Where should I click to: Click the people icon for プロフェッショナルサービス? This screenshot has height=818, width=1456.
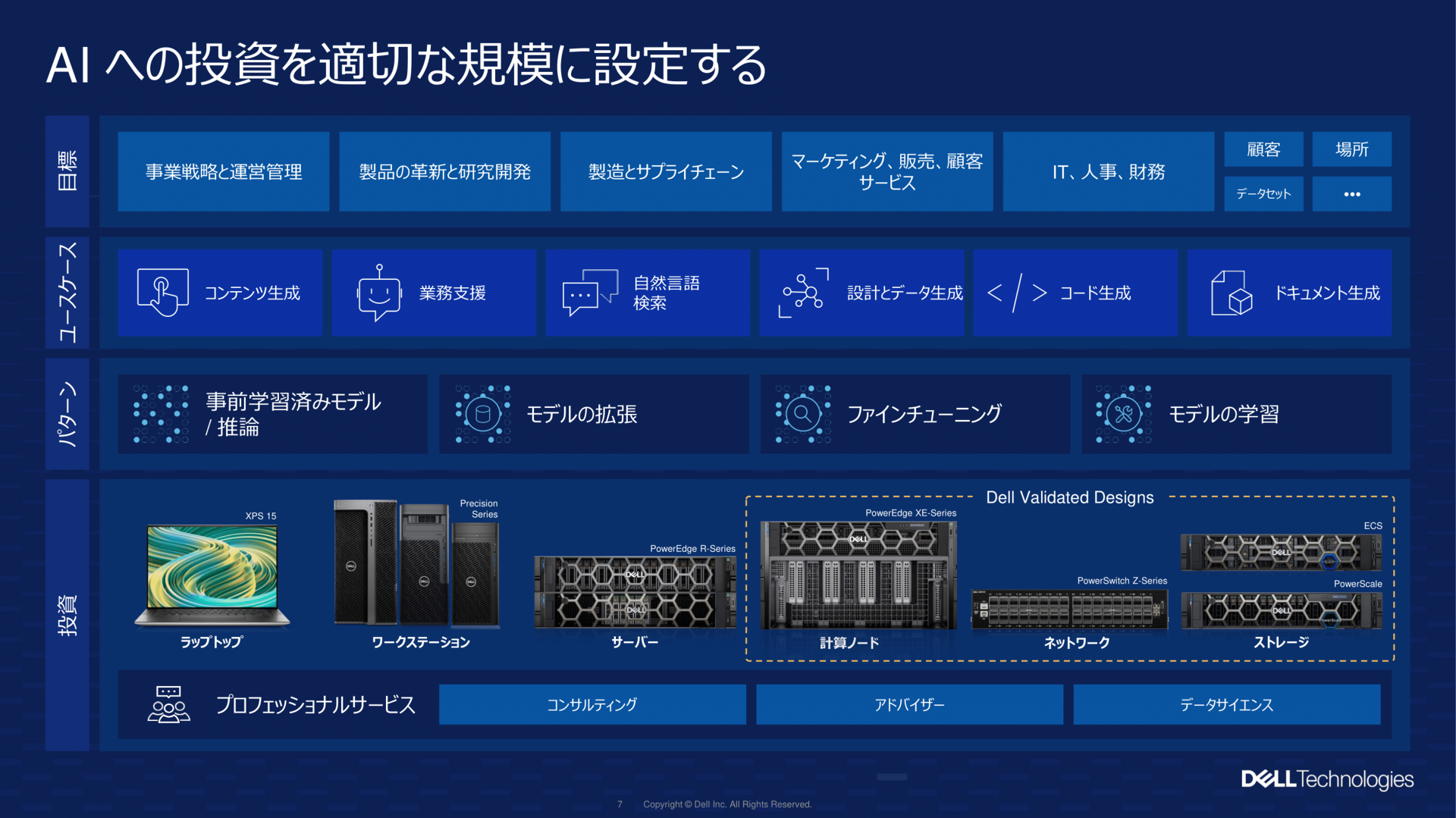168,704
